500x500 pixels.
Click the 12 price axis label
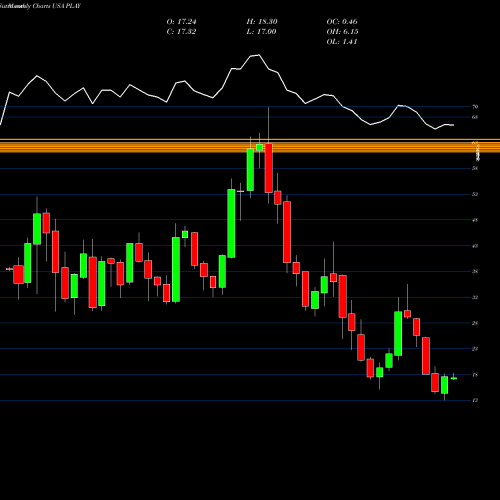[475, 400]
